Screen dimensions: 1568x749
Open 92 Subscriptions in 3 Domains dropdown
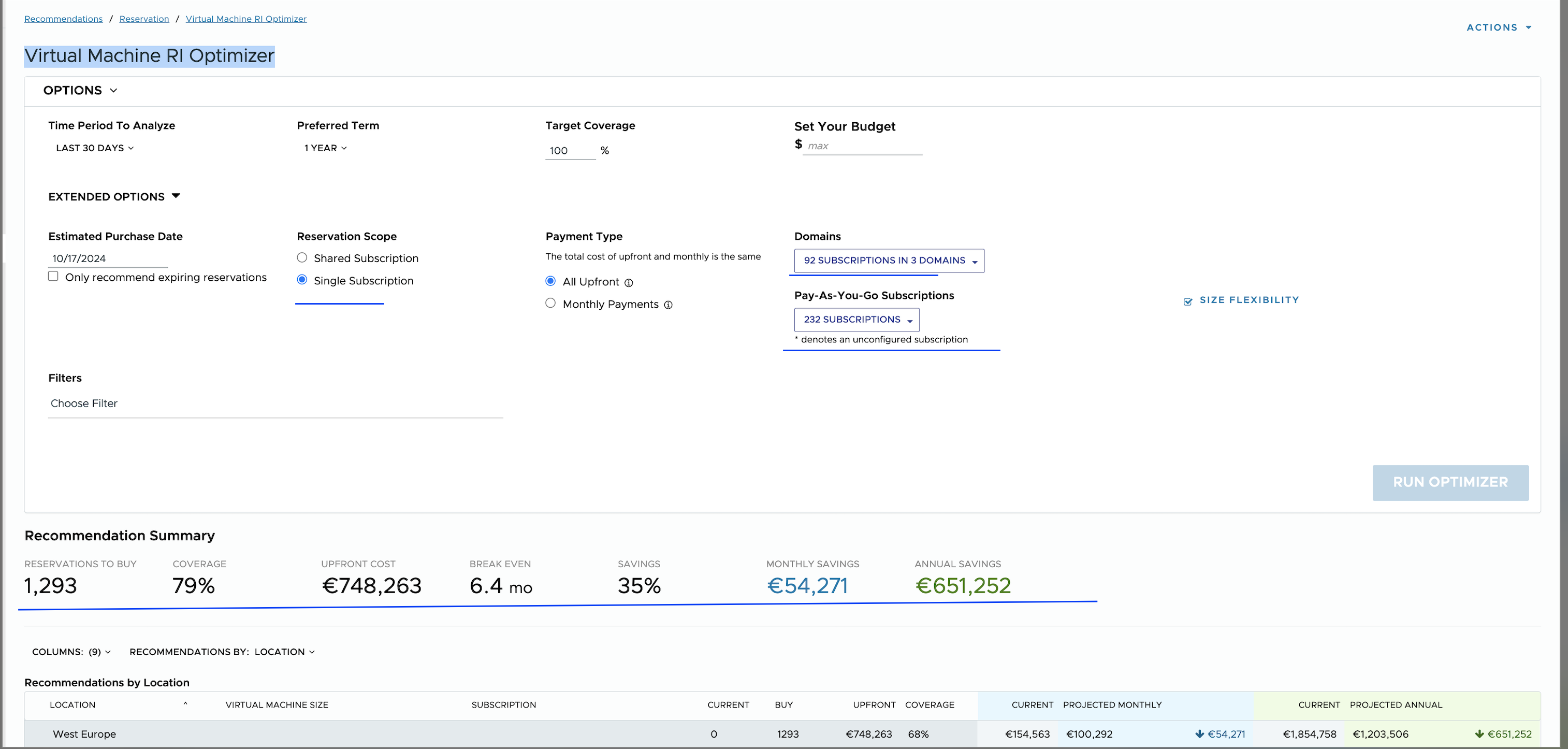point(889,261)
